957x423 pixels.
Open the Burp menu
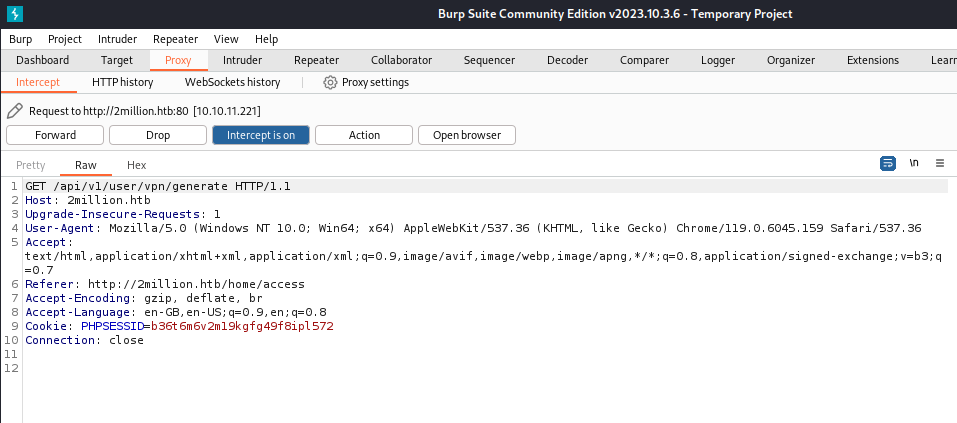(20, 39)
